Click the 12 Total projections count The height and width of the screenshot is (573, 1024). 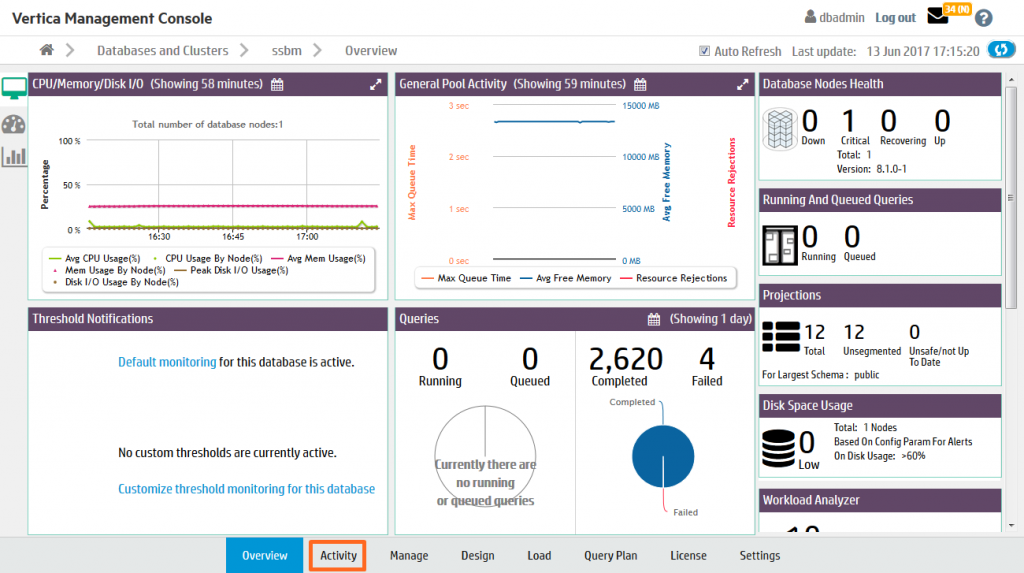coord(814,333)
